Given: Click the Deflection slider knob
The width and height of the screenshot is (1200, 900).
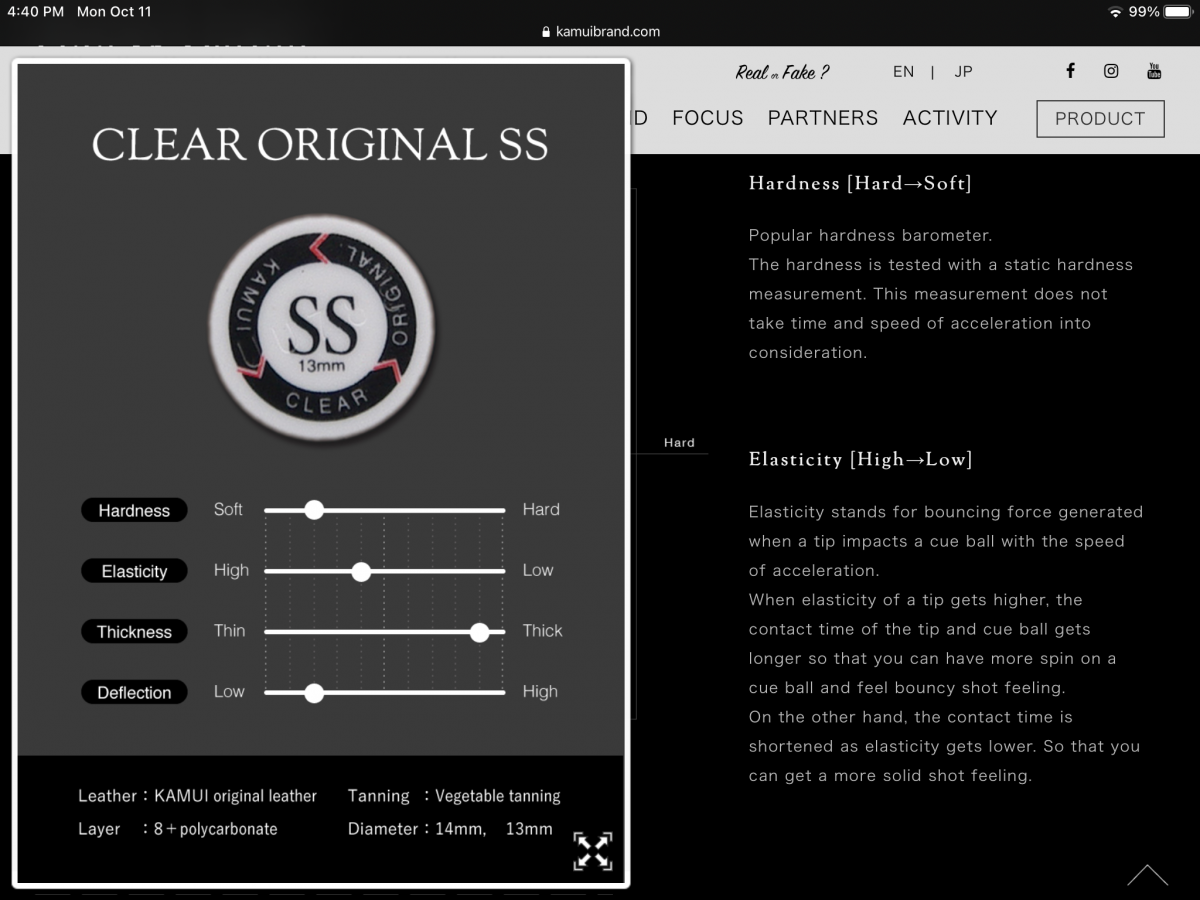Looking at the screenshot, I should (x=314, y=693).
